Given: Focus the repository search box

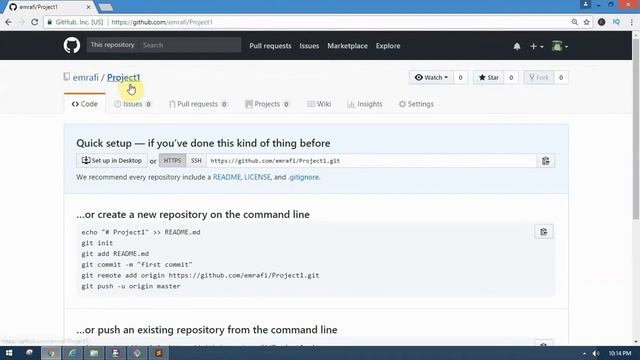Looking at the screenshot, I should (x=190, y=45).
